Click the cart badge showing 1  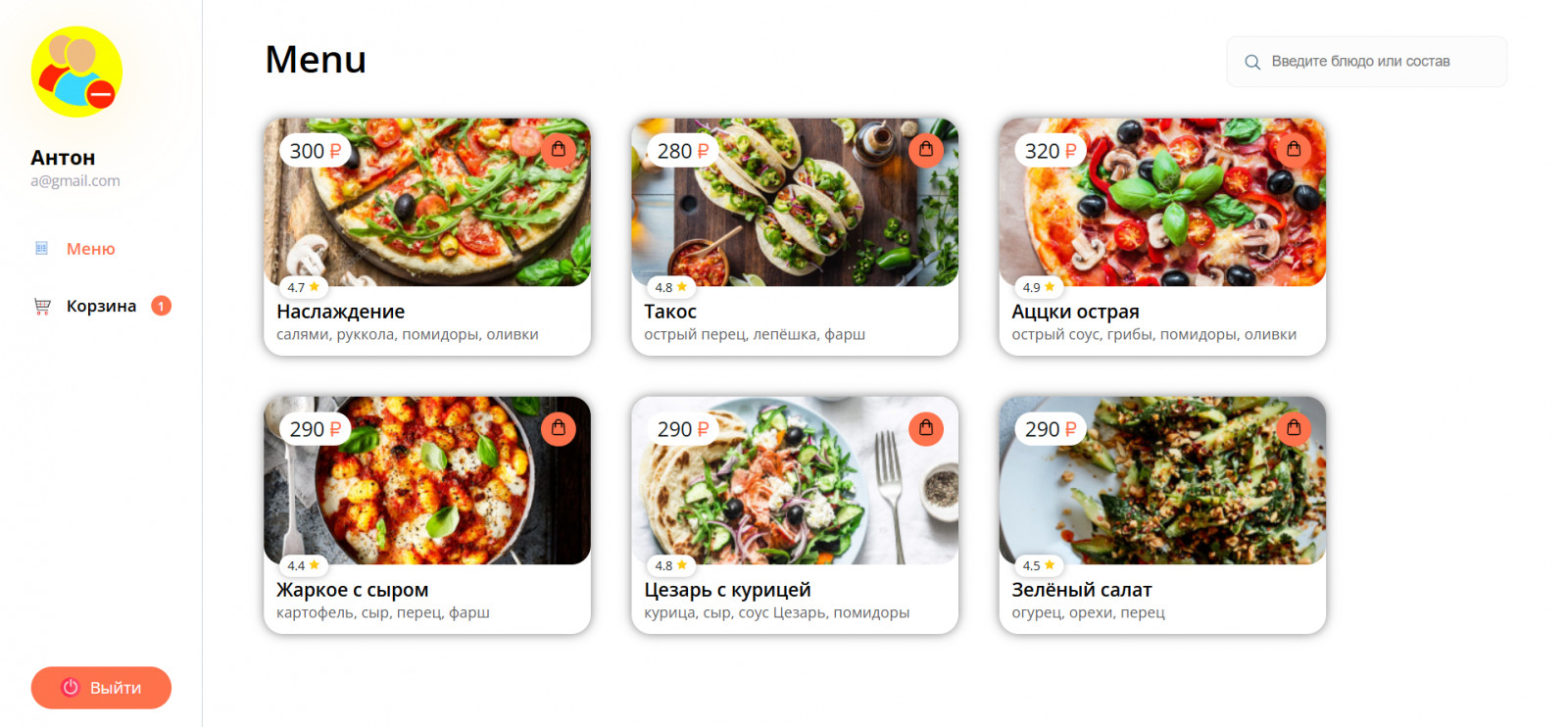point(161,306)
